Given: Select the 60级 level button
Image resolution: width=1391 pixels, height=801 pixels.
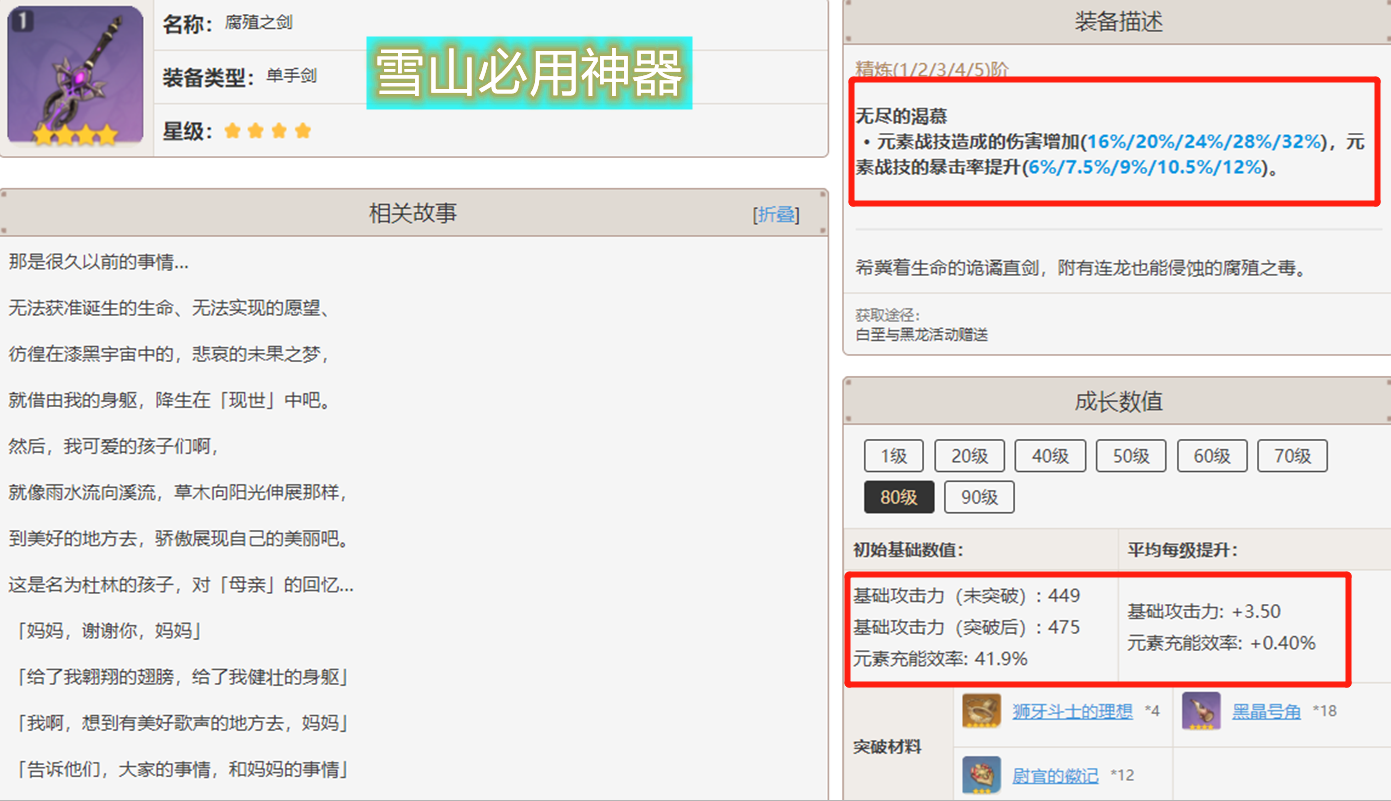Looking at the screenshot, I should pos(1211,456).
